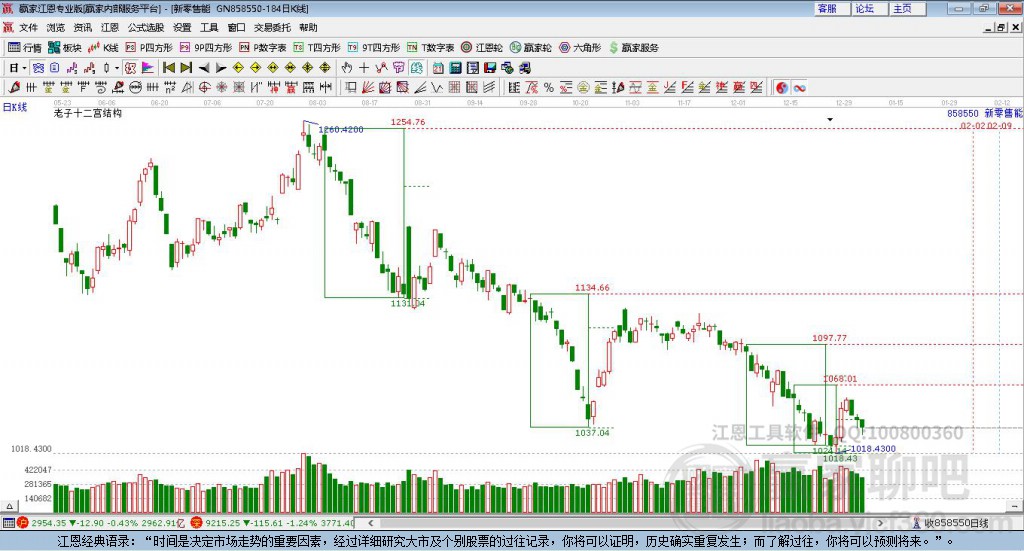Open the 公式选股 menu
Image resolution: width=1024 pixels, height=551 pixels.
click(146, 27)
